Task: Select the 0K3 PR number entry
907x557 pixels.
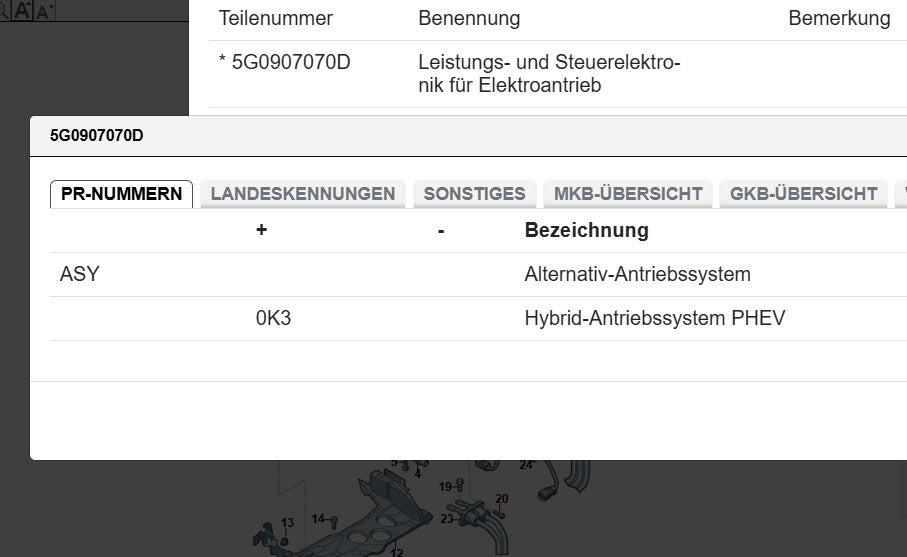Action: [273, 319]
